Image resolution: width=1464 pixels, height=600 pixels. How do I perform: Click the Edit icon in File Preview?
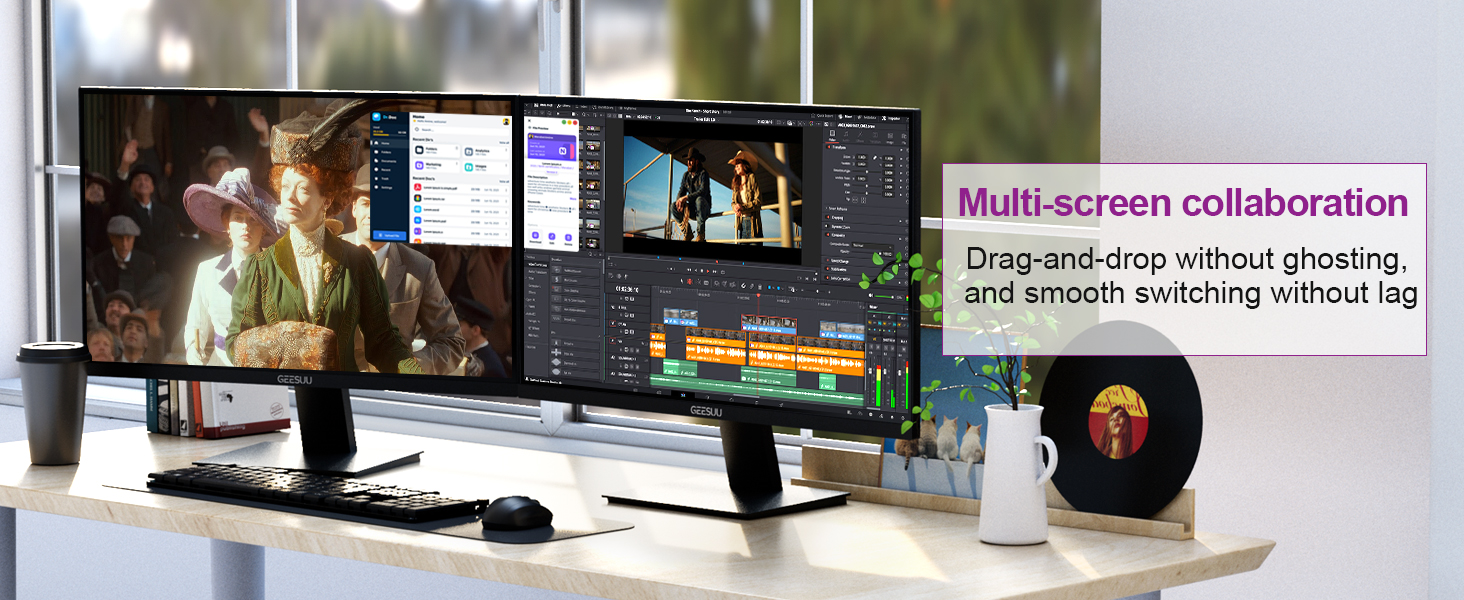click(x=552, y=235)
